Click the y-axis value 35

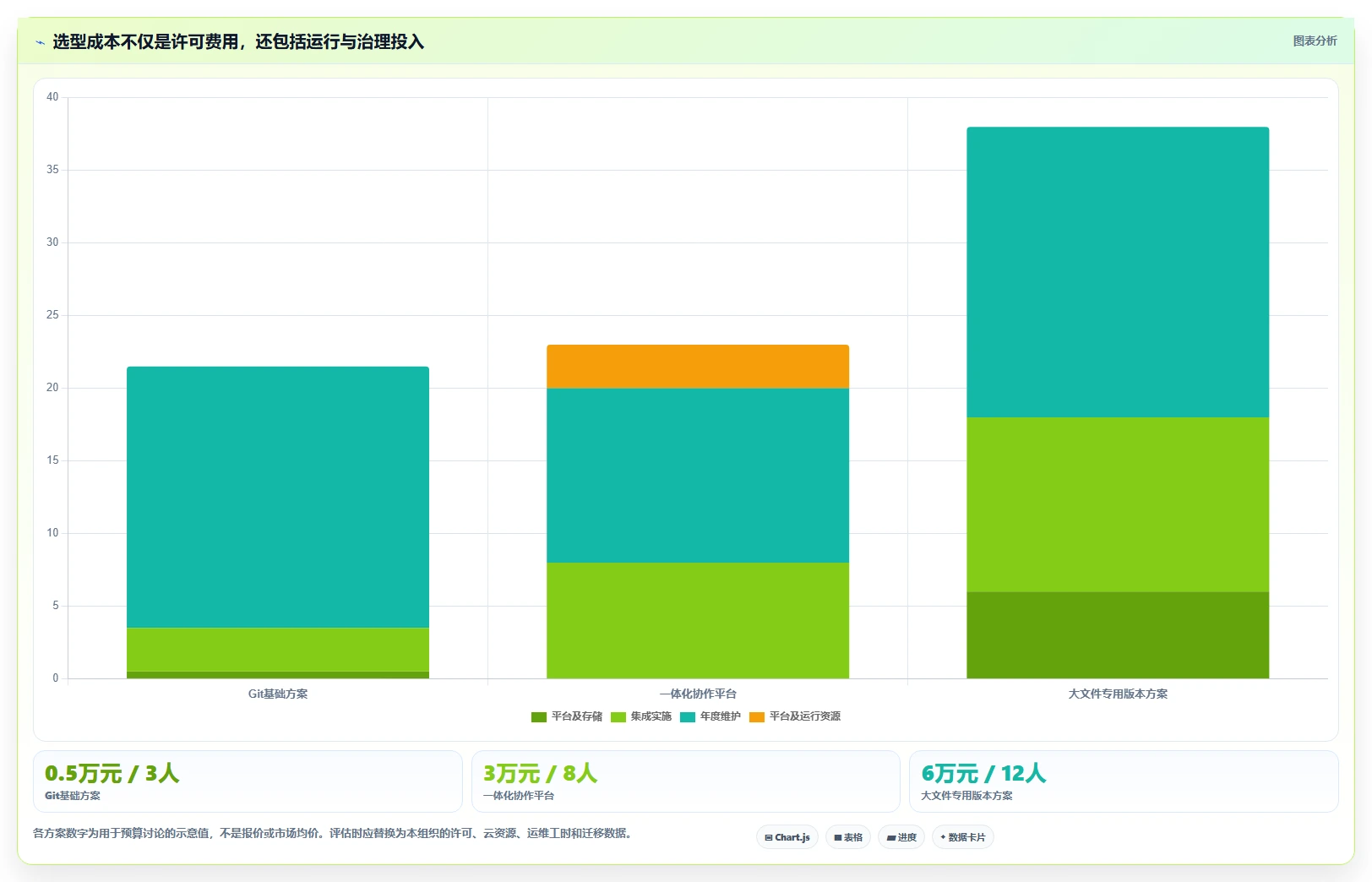52,170
